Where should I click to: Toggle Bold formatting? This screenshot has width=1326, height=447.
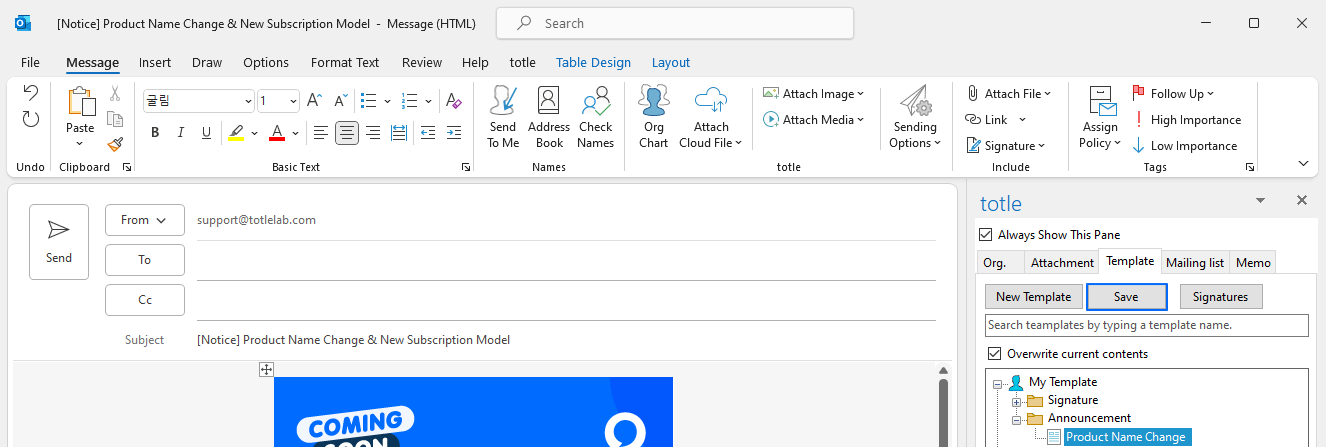click(x=155, y=132)
